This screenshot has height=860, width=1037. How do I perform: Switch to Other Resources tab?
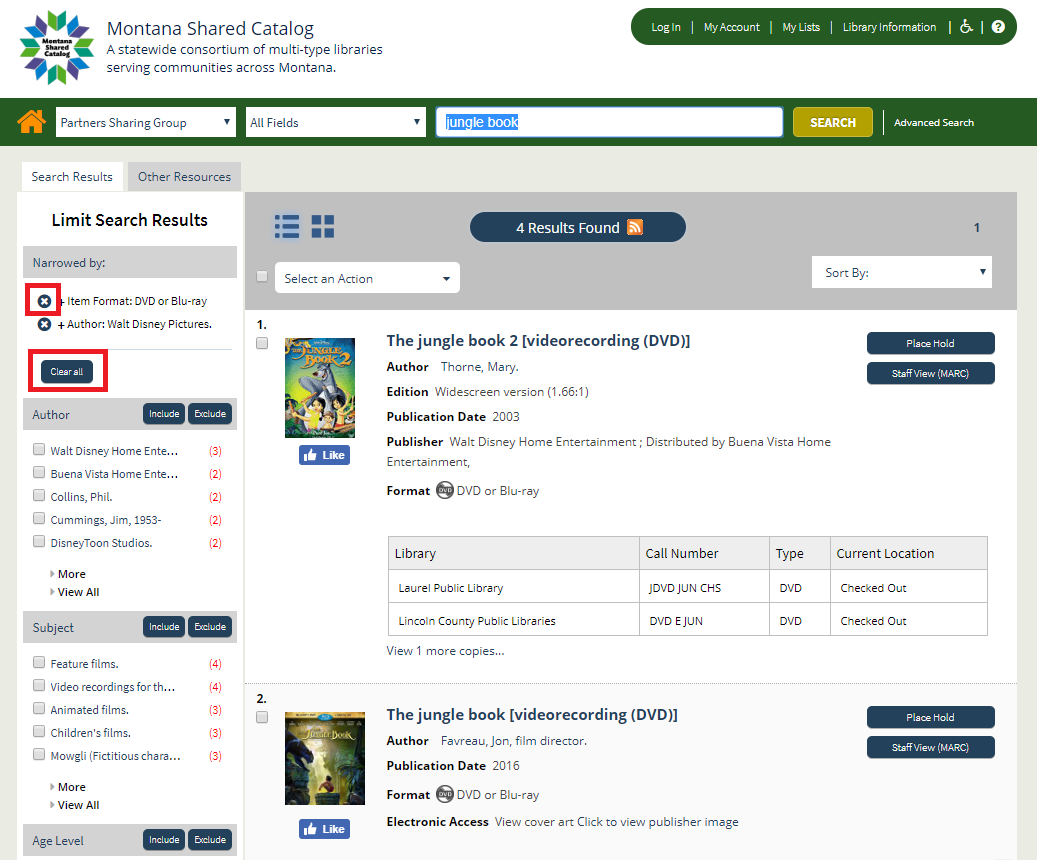pyautogui.click(x=185, y=177)
